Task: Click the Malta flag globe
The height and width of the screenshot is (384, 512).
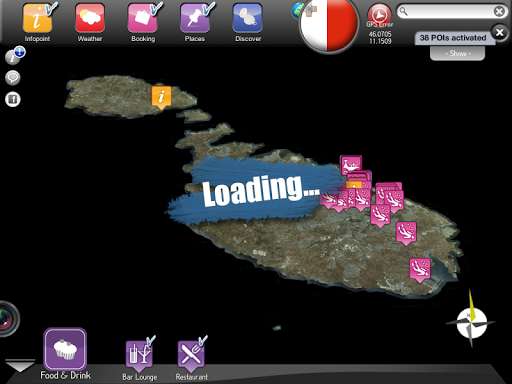Action: pyautogui.click(x=328, y=25)
